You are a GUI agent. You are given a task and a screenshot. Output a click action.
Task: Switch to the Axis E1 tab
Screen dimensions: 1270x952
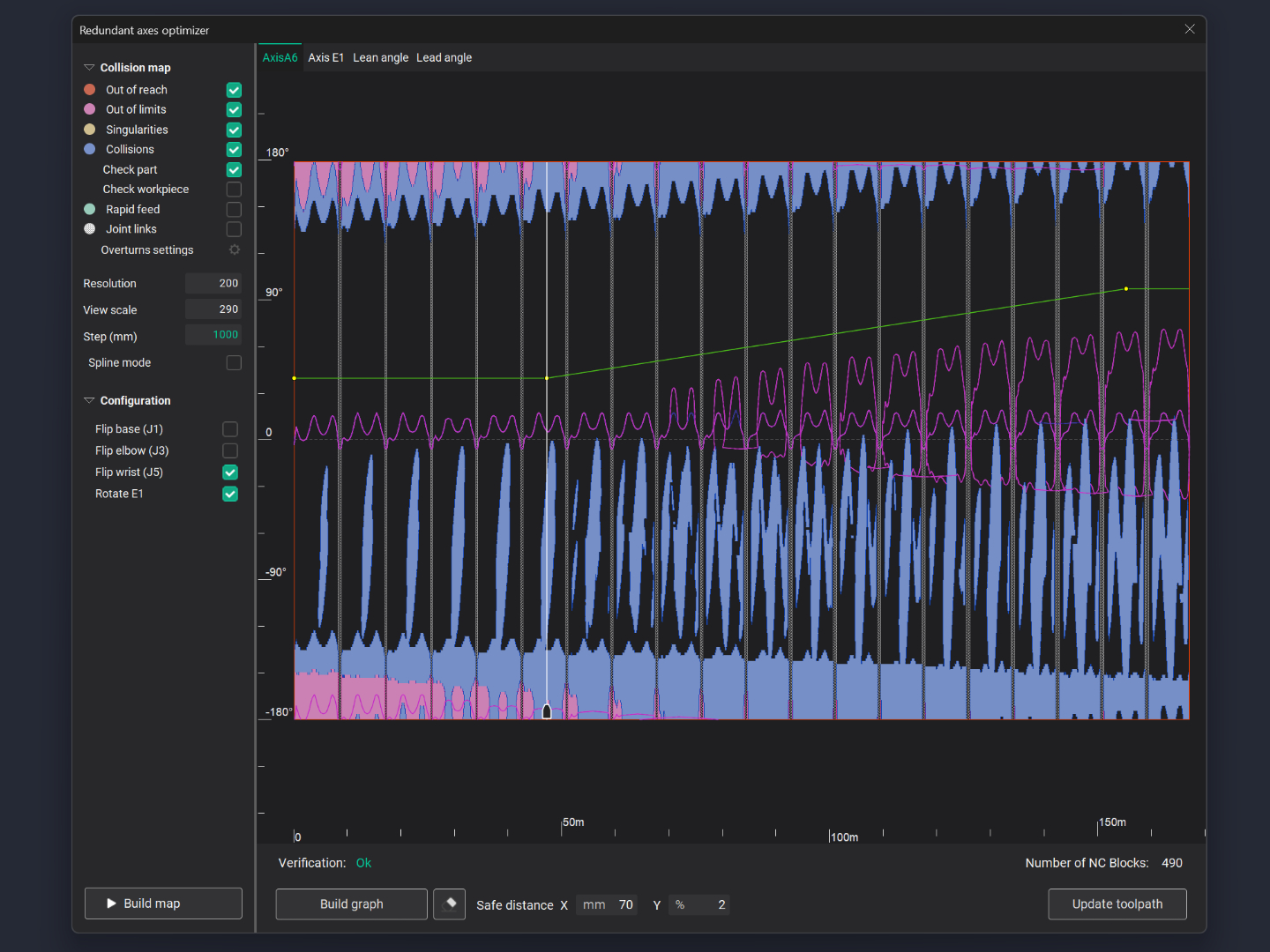pyautogui.click(x=325, y=58)
